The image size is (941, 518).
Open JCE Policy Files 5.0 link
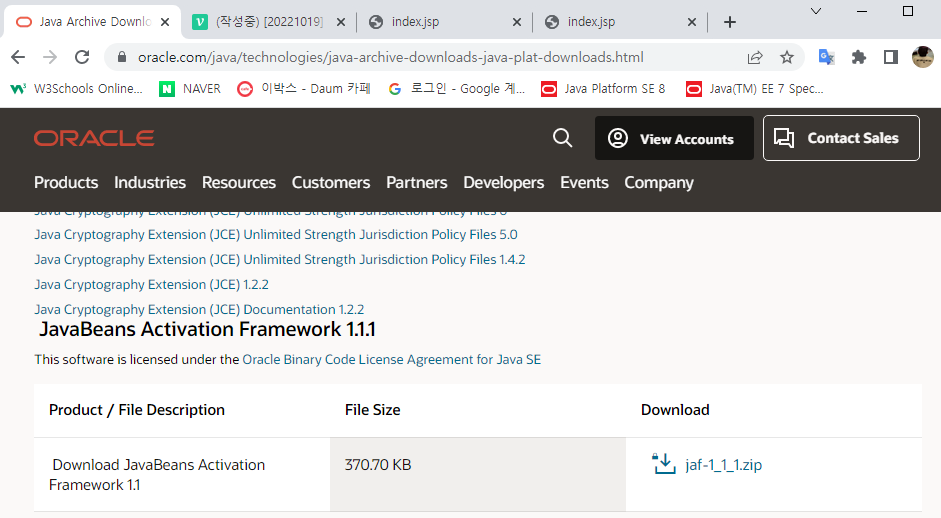pos(275,235)
